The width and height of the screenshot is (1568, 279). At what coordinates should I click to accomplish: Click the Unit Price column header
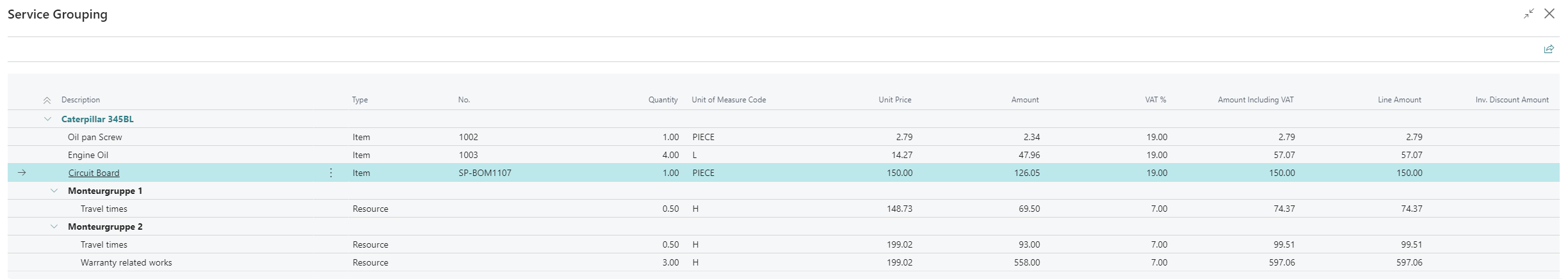pyautogui.click(x=894, y=100)
